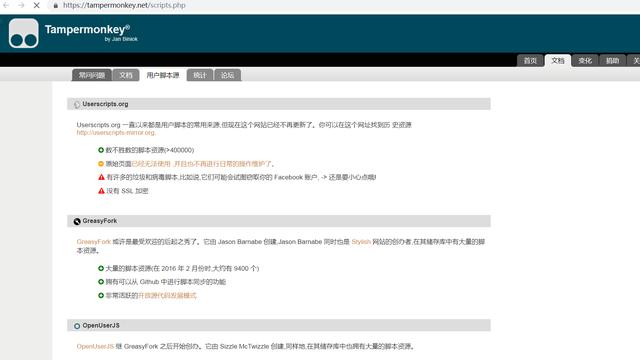Select the 文档 top navigation tab
The image size is (640, 360).
click(x=558, y=60)
